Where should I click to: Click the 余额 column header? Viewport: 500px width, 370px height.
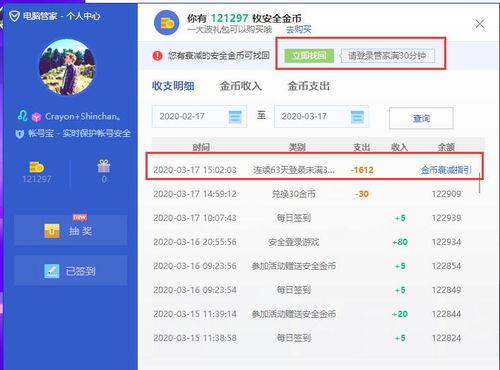pos(446,147)
